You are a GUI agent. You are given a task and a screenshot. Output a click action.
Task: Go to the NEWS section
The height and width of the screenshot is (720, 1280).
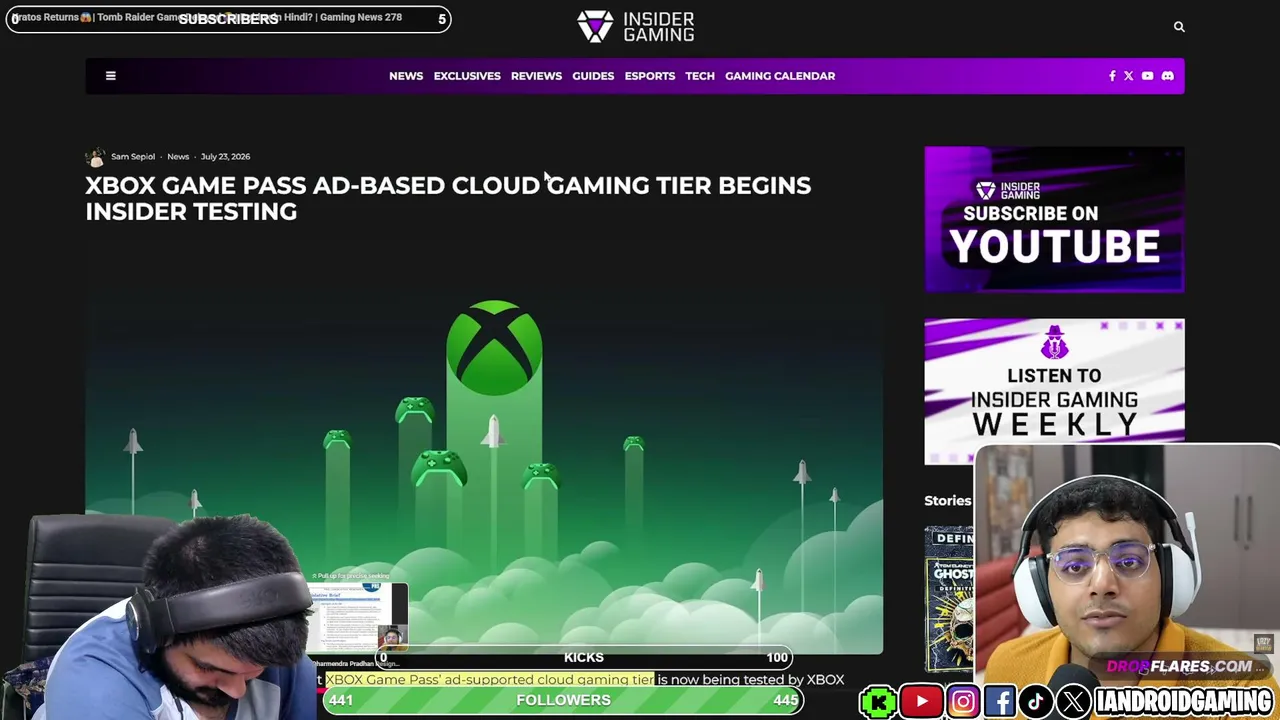[406, 76]
